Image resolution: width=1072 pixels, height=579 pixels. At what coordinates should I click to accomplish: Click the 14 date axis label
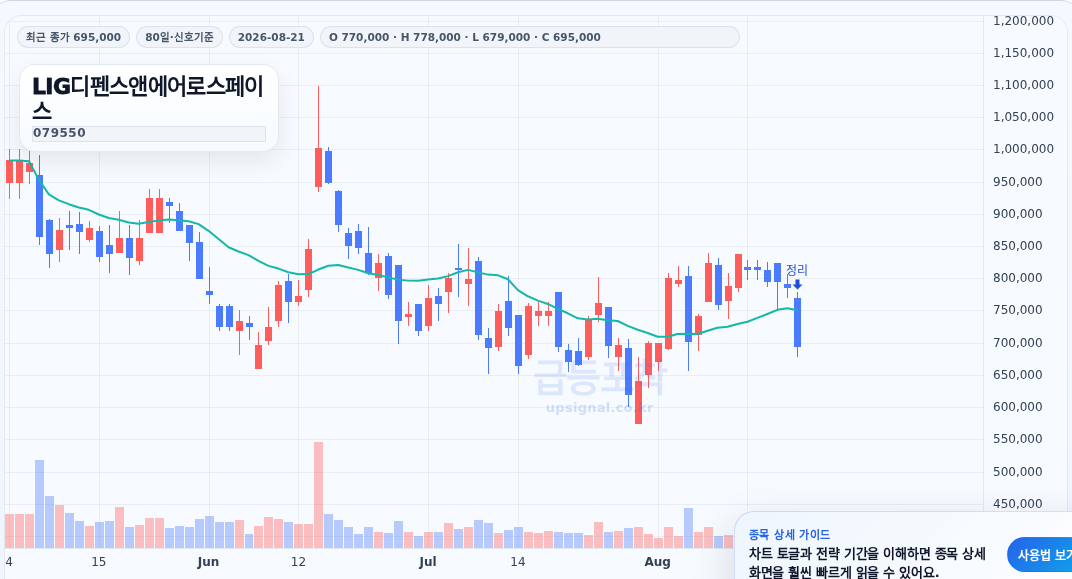coord(518,562)
